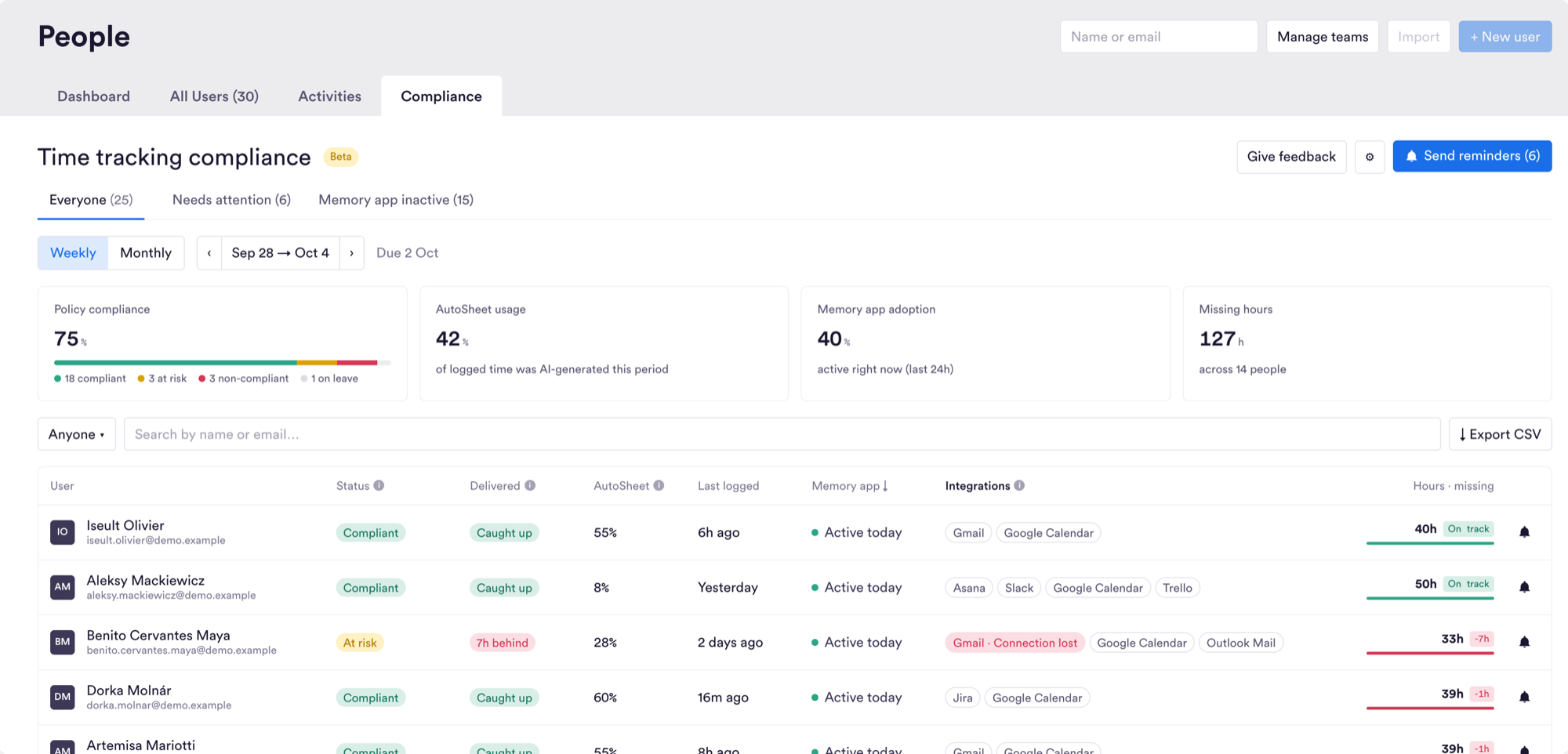
Task: Switch to Weekly view
Action: tap(73, 253)
